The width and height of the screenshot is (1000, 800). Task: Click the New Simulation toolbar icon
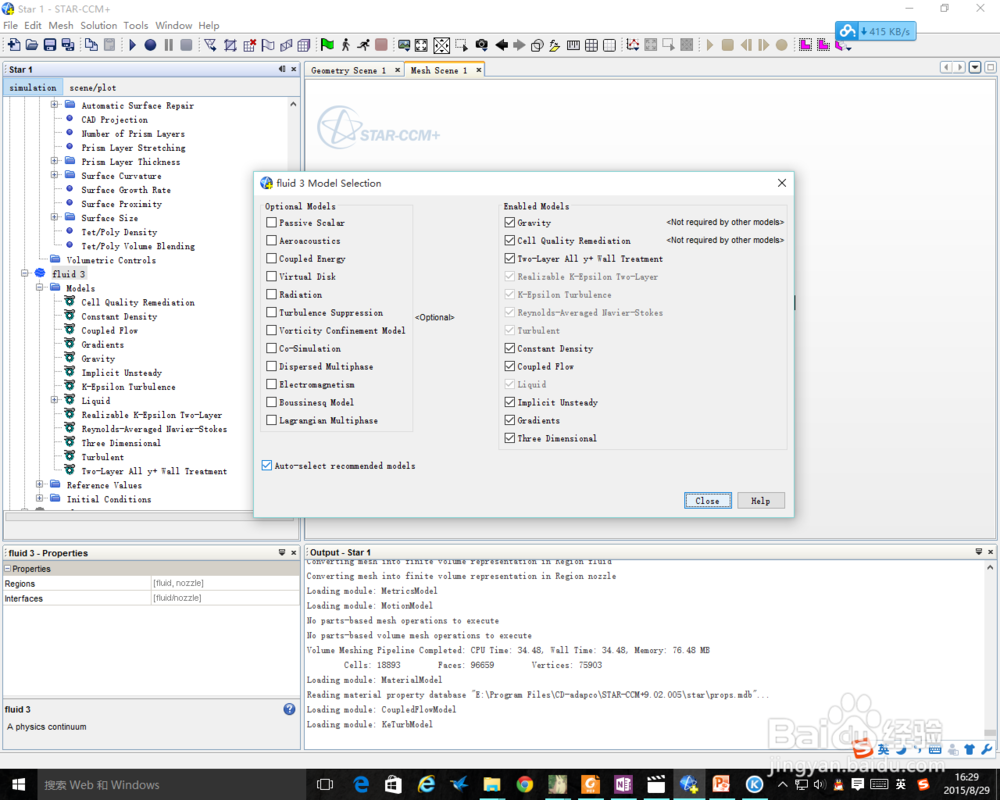tap(14, 45)
